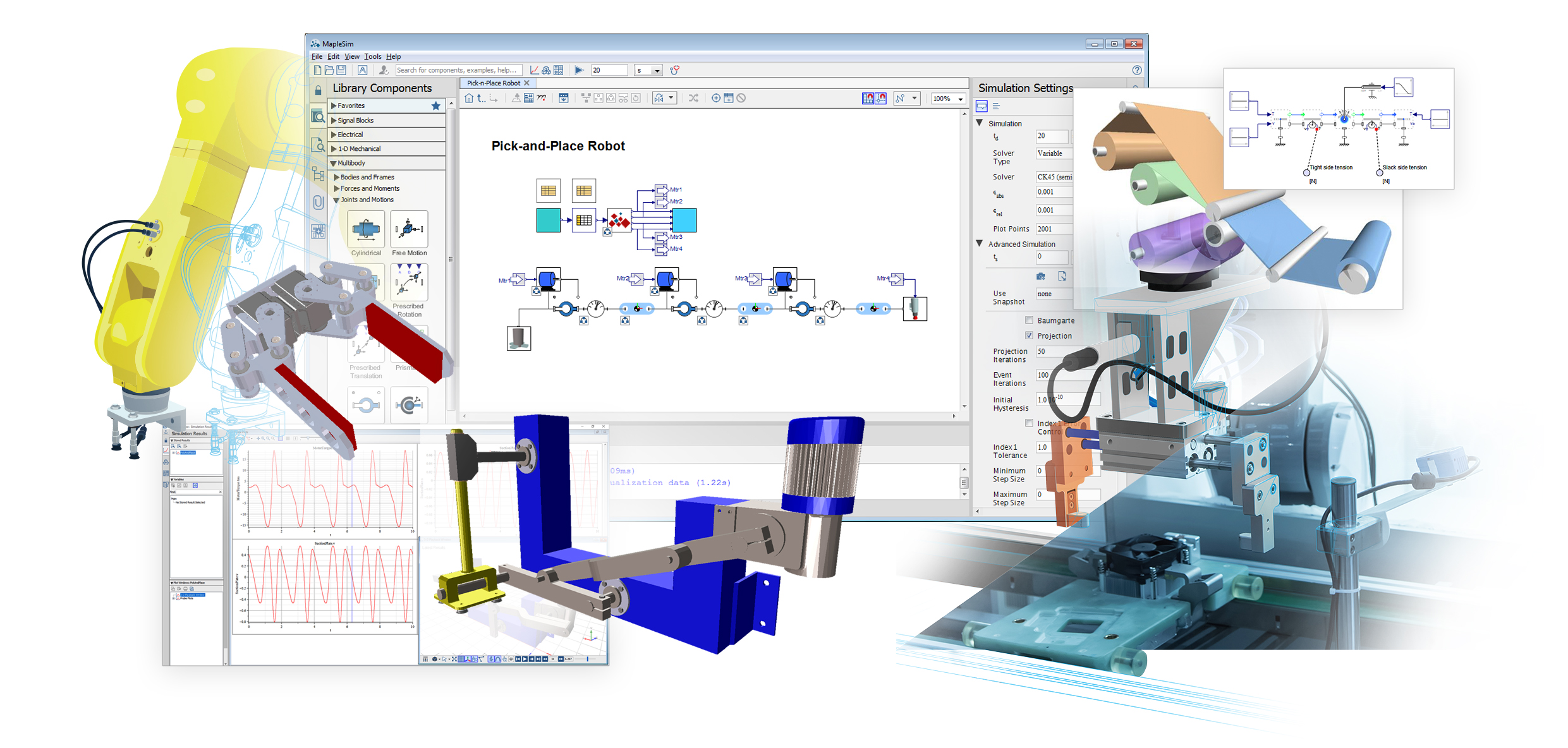Click the save model icon
The width and height of the screenshot is (1568, 748).
[x=341, y=70]
